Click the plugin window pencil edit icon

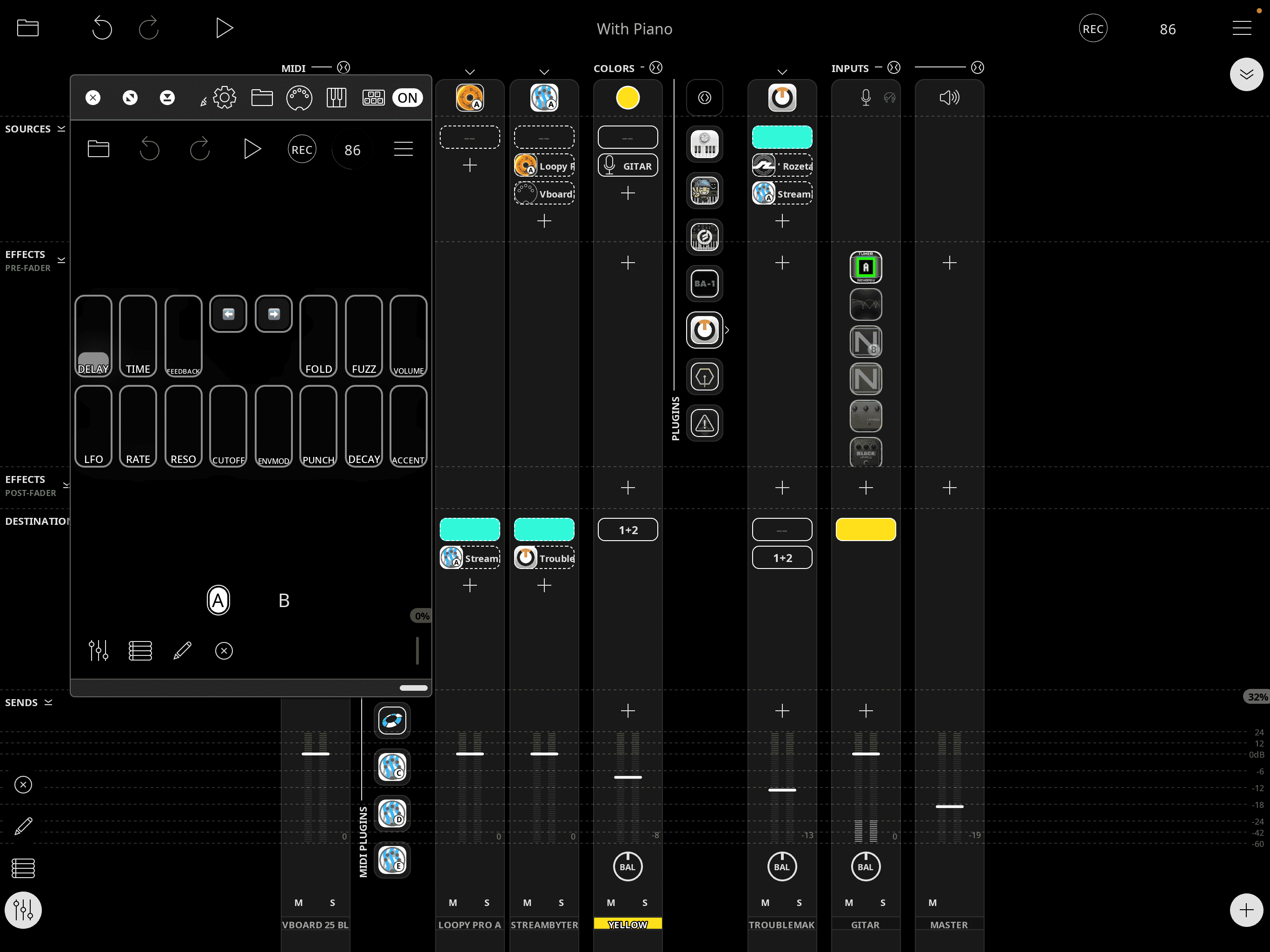(x=182, y=651)
